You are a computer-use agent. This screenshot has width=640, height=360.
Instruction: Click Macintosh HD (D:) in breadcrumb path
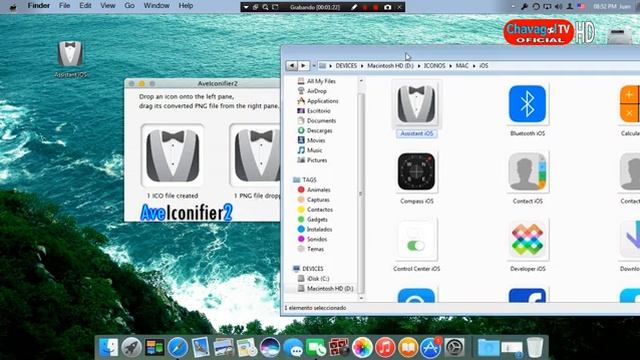[390, 66]
